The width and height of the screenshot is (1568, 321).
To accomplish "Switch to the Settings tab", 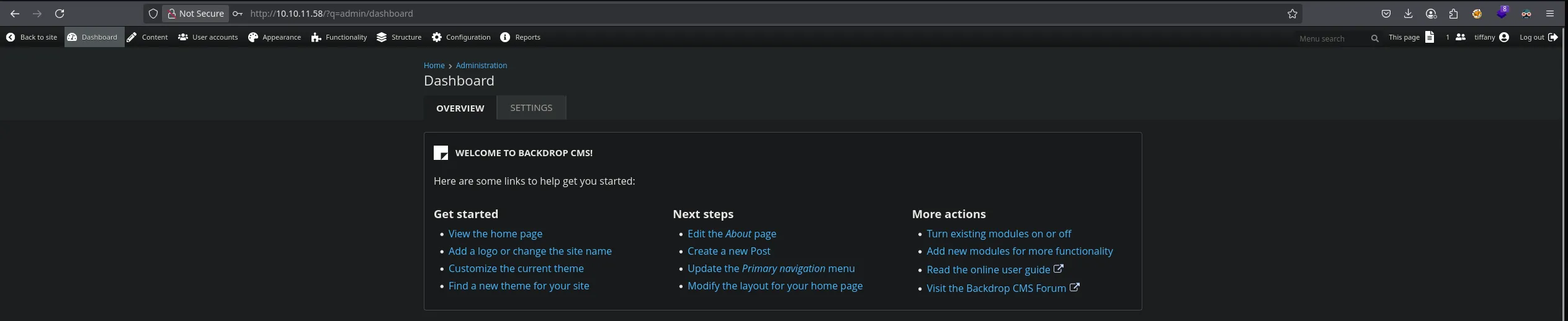I will click(531, 108).
